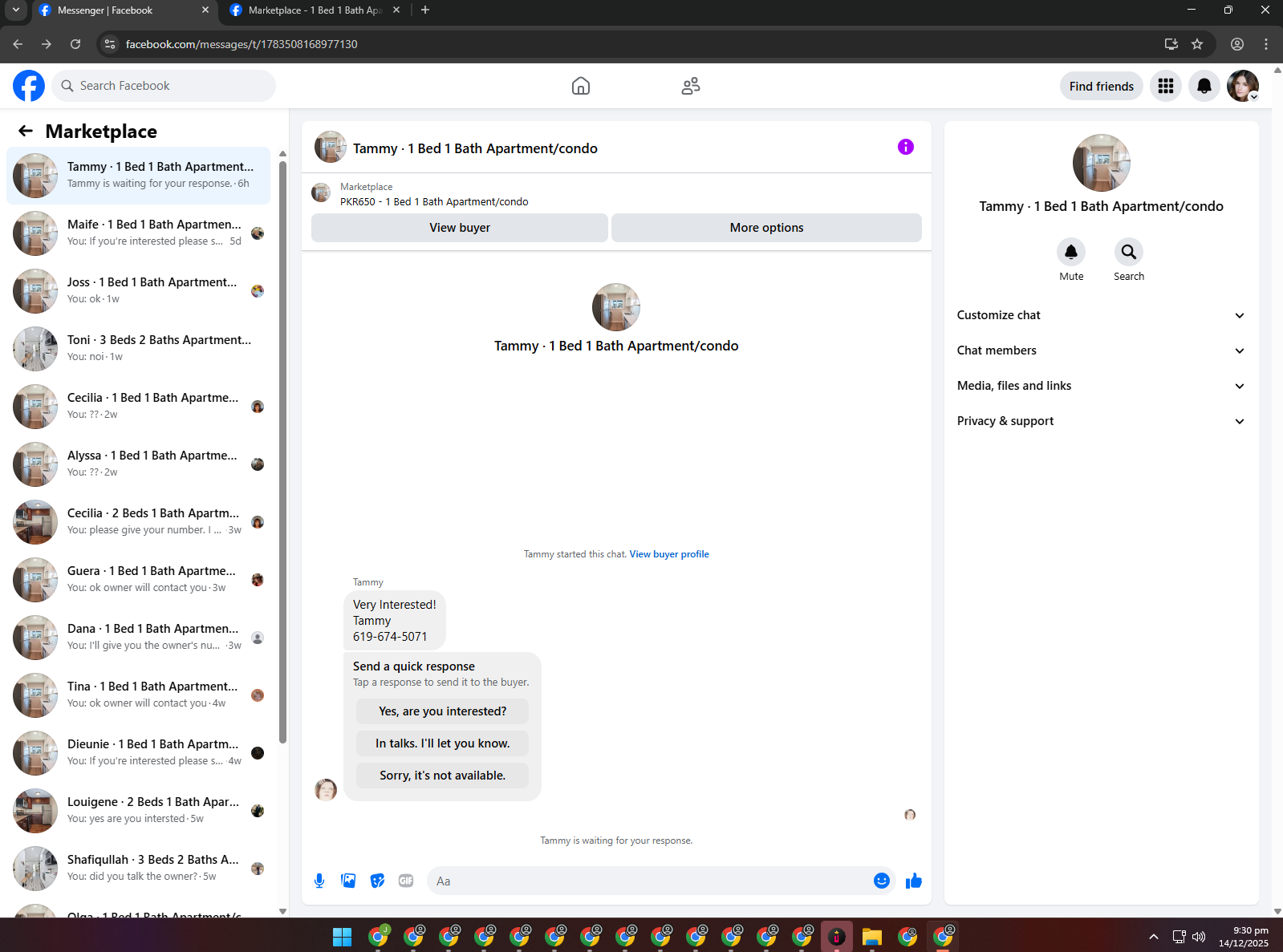
Task: Send a thumbs-up like
Action: 914,881
